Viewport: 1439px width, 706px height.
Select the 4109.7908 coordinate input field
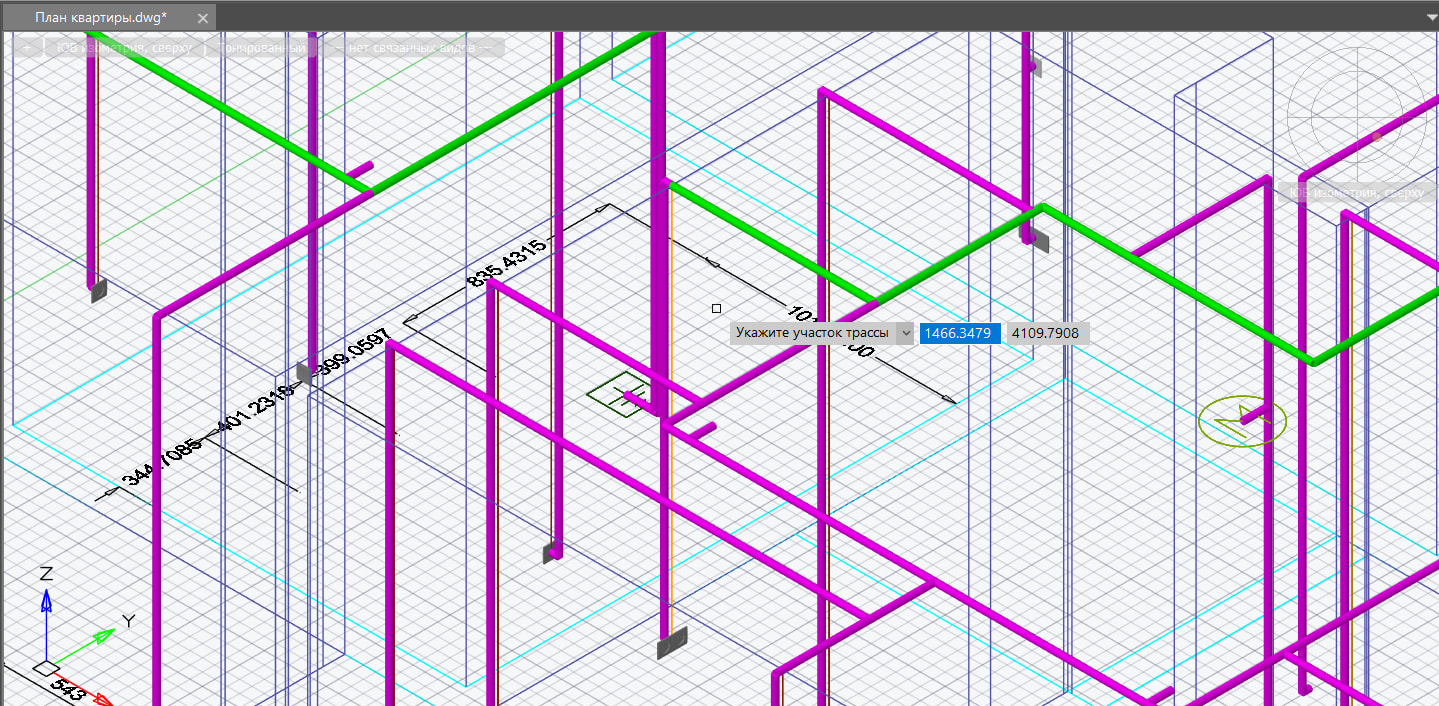coord(1046,333)
